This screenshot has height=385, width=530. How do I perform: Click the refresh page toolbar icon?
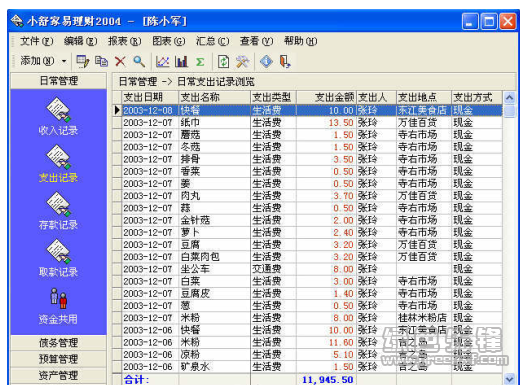point(223,62)
